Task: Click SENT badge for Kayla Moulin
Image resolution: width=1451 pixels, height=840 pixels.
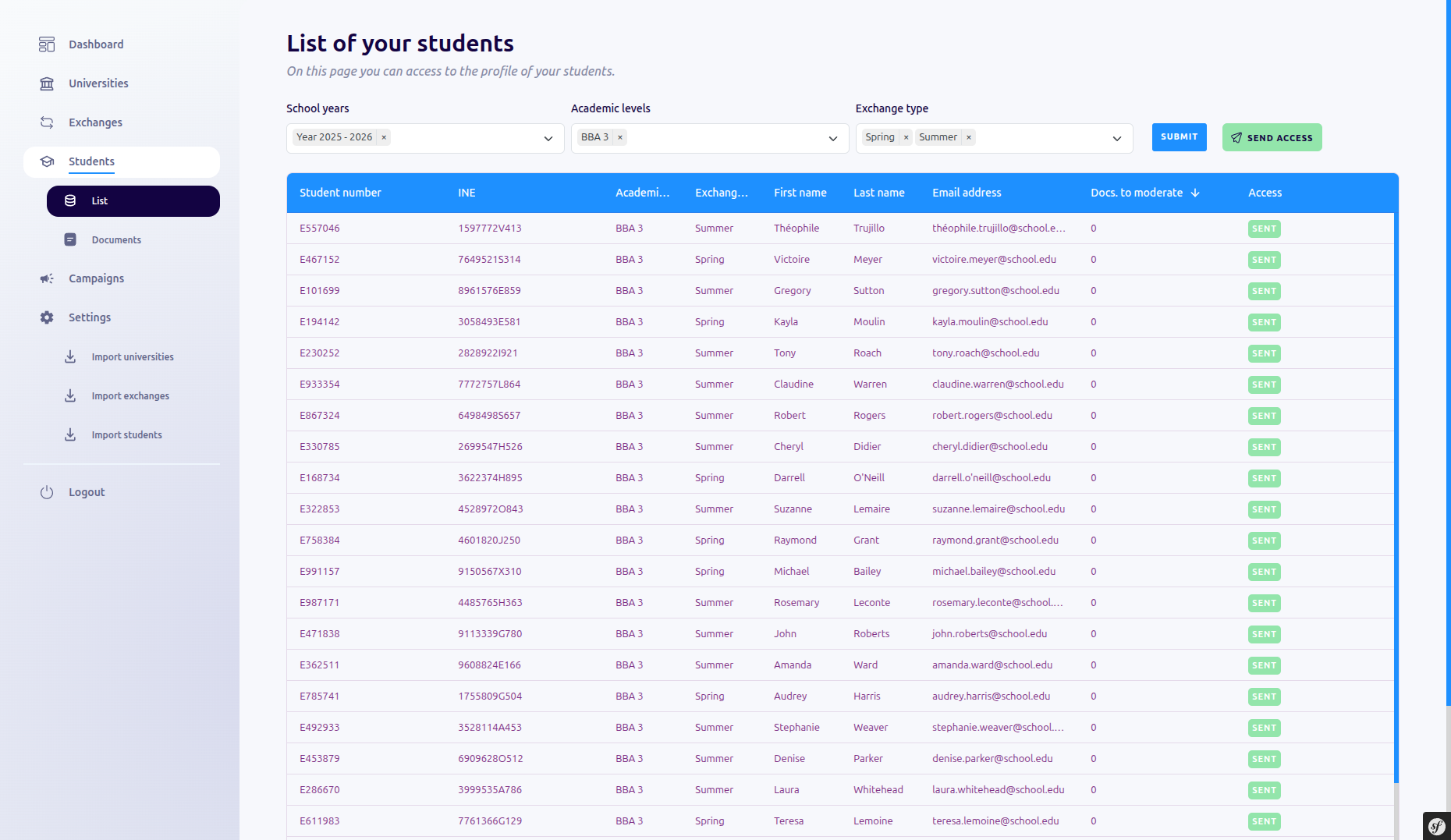Action: point(1264,322)
